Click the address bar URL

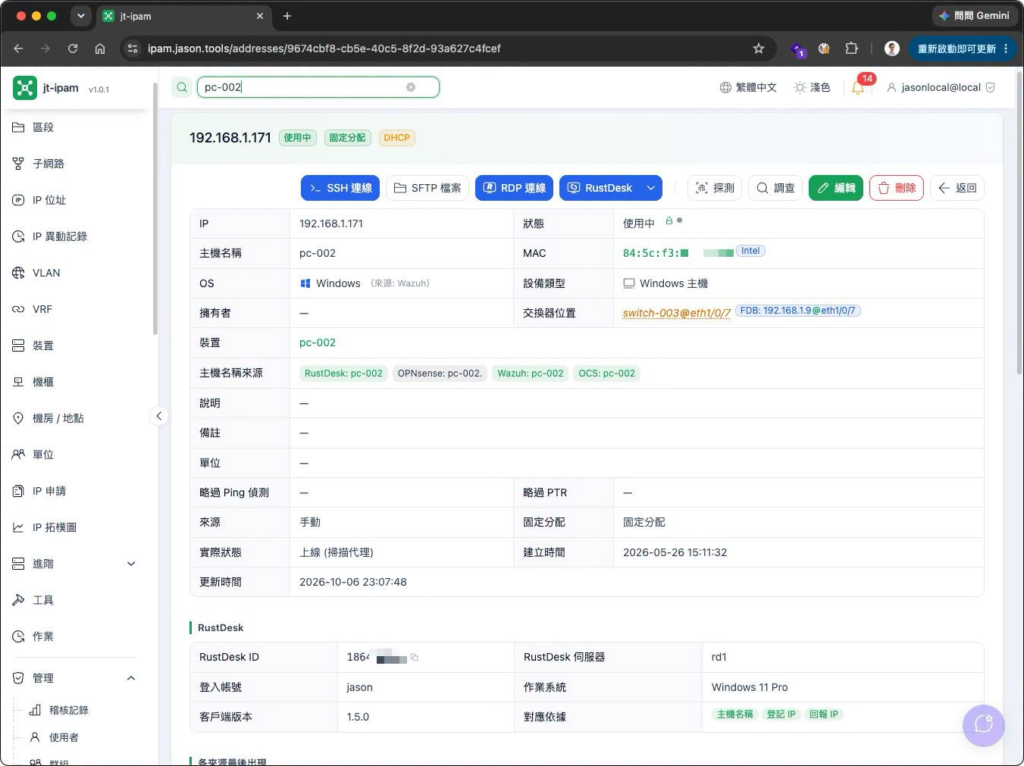[x=324, y=48]
